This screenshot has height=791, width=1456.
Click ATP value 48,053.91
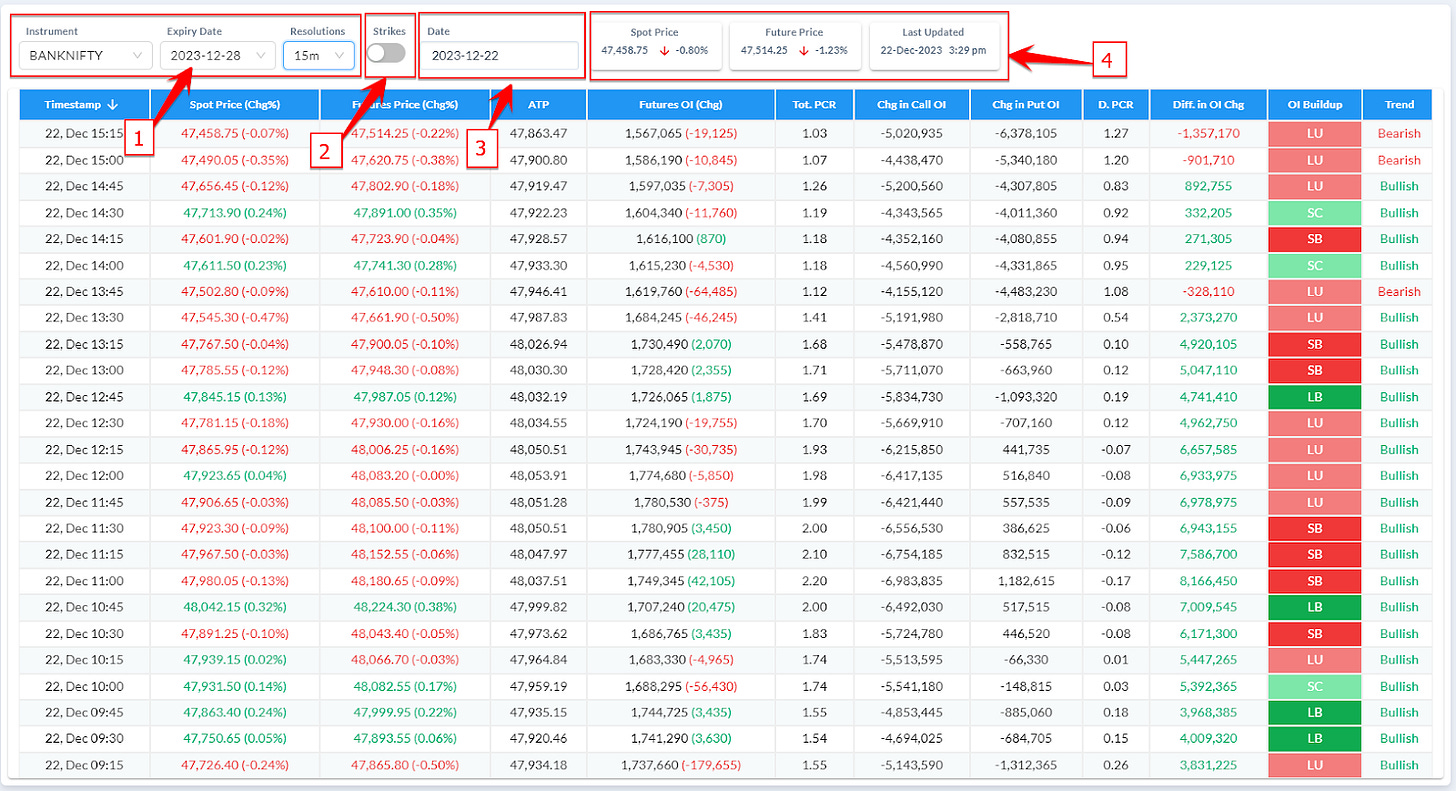pos(539,475)
